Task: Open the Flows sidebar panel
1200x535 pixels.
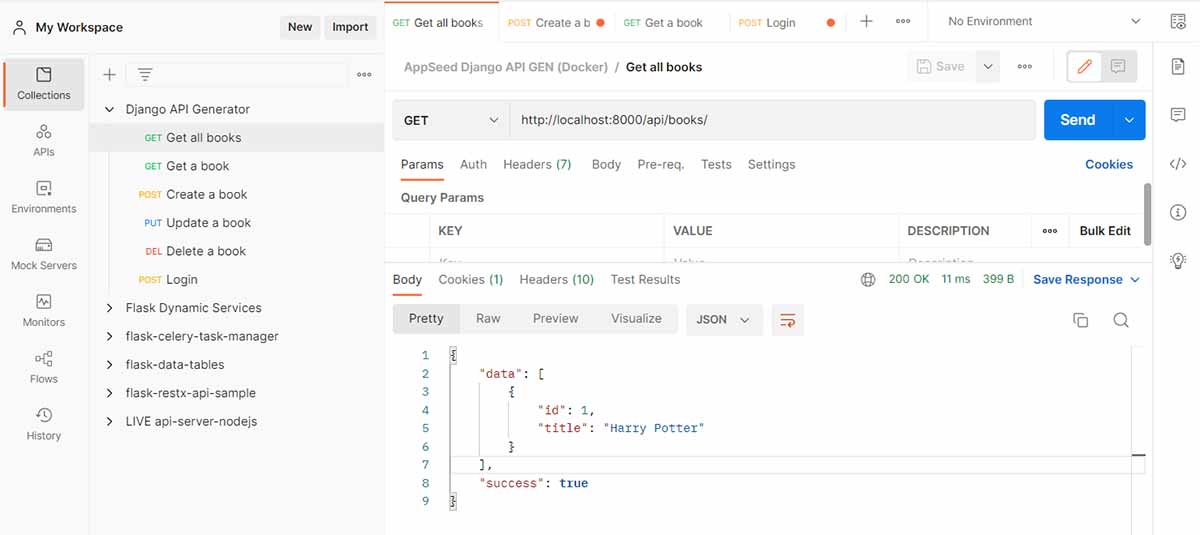Action: (44, 367)
